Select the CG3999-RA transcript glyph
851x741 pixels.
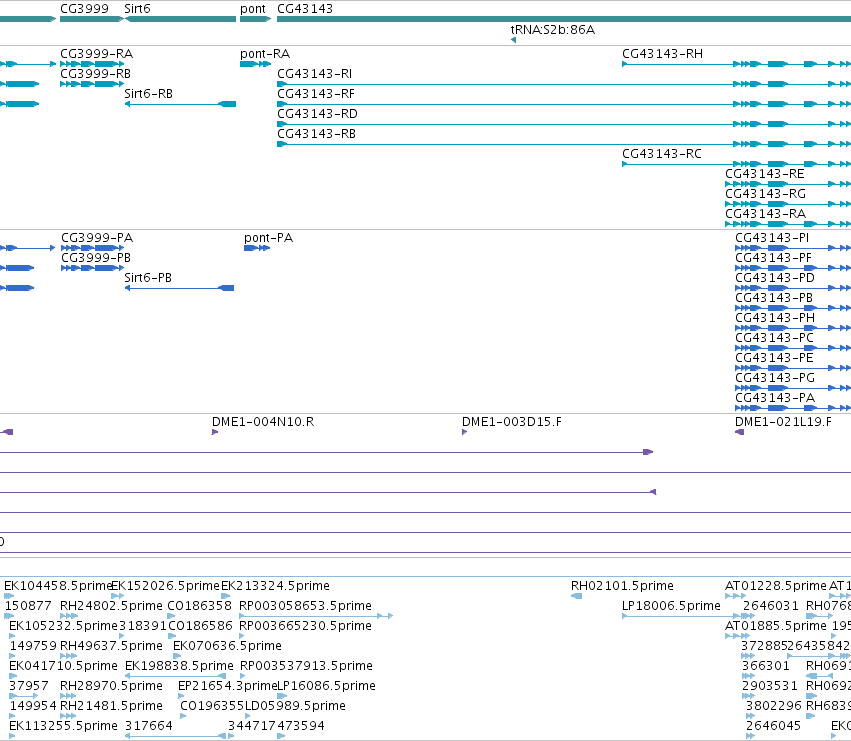(x=92, y=64)
